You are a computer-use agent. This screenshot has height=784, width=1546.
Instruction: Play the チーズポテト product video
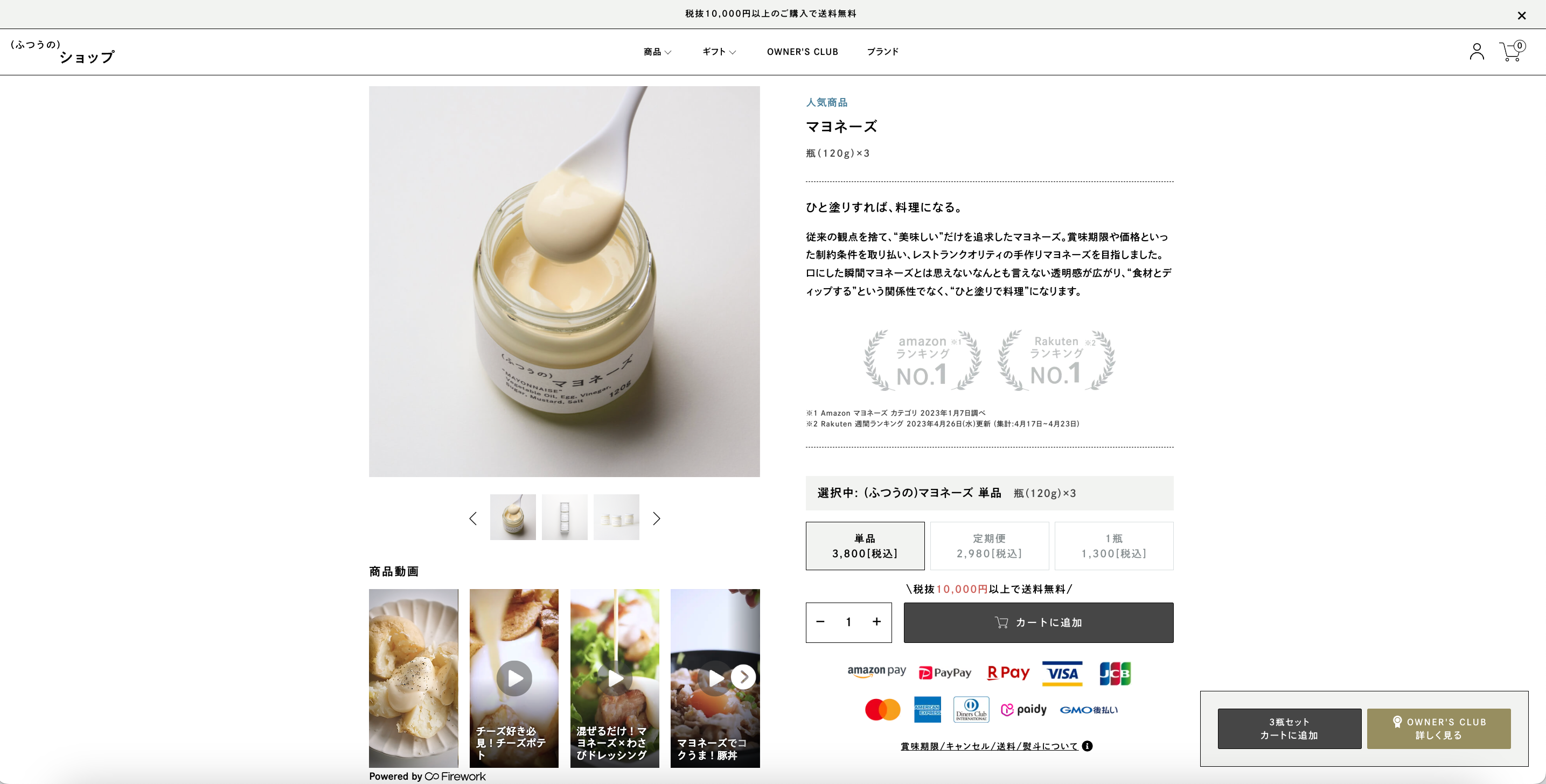pos(514,678)
